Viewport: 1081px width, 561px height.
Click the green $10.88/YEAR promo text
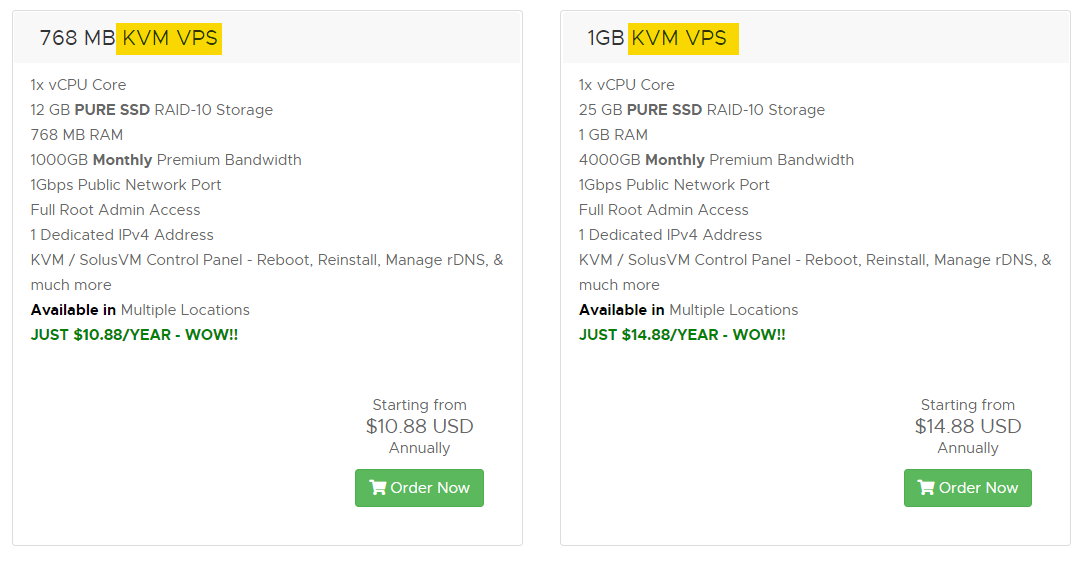pos(134,335)
